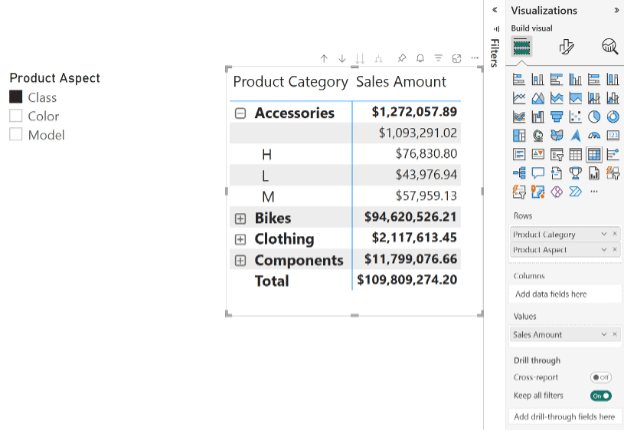
Task: Expand the Bikes row in matrix
Action: coord(240,218)
